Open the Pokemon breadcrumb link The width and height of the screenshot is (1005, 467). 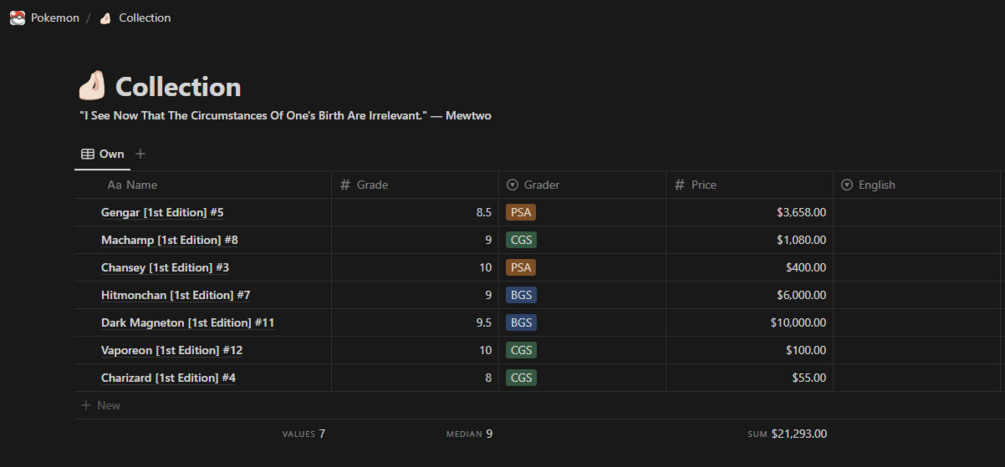(55, 18)
